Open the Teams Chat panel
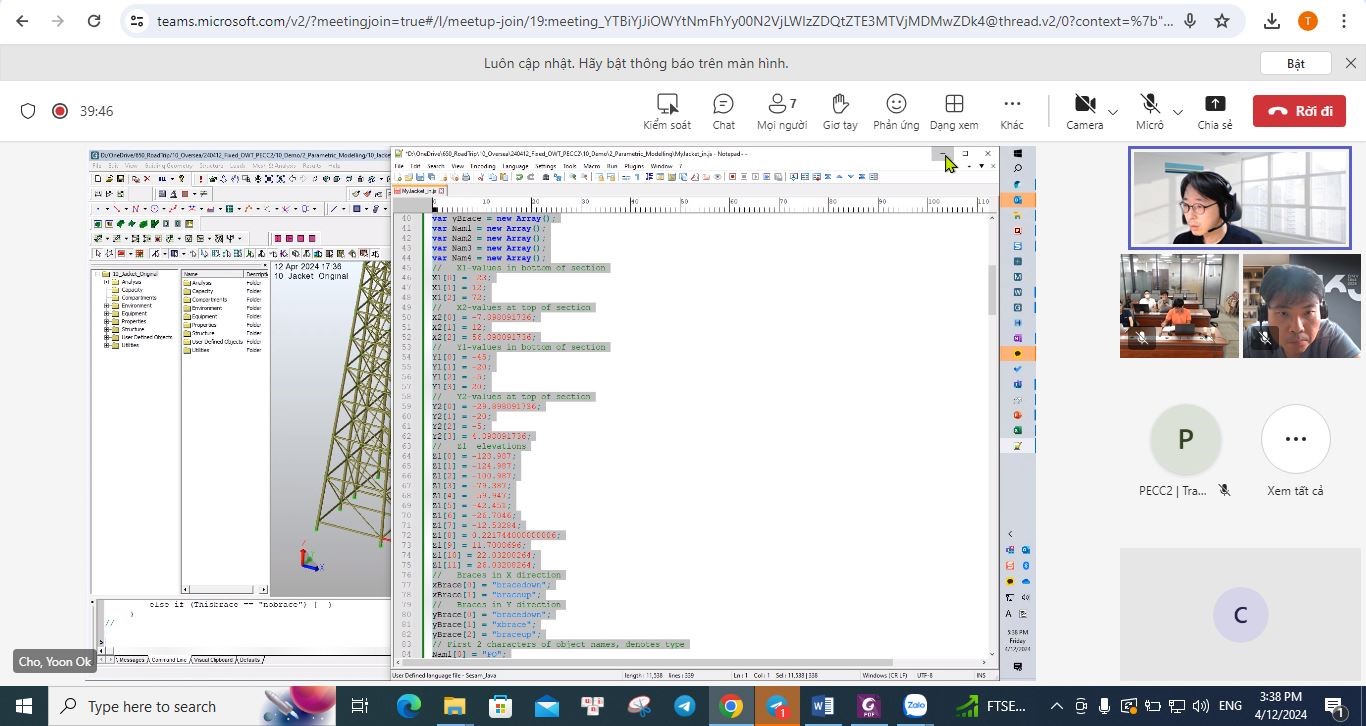 (723, 111)
